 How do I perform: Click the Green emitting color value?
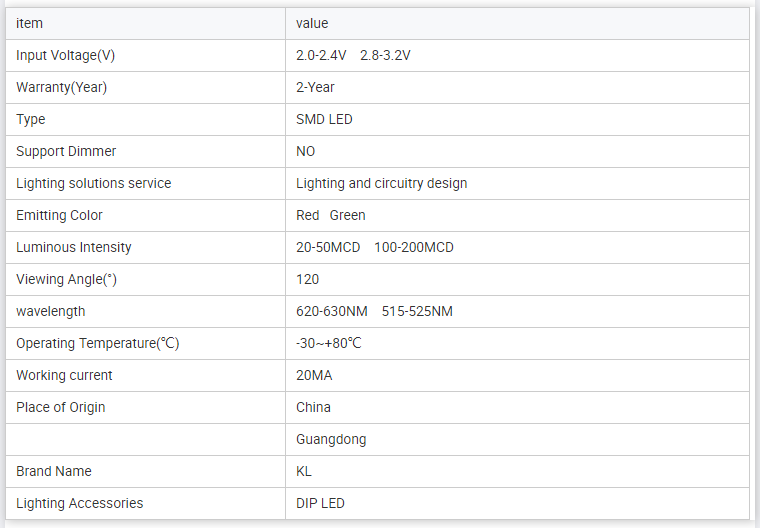pos(347,215)
